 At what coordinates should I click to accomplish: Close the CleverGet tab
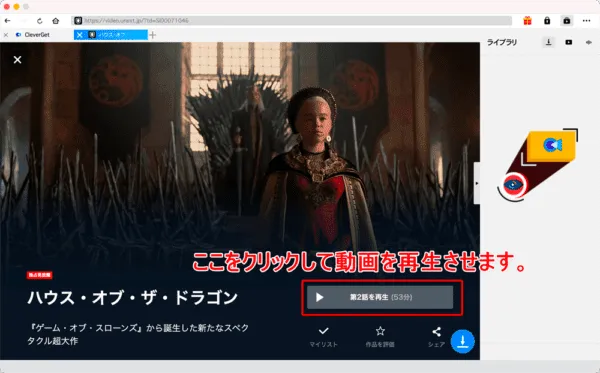pos(6,35)
